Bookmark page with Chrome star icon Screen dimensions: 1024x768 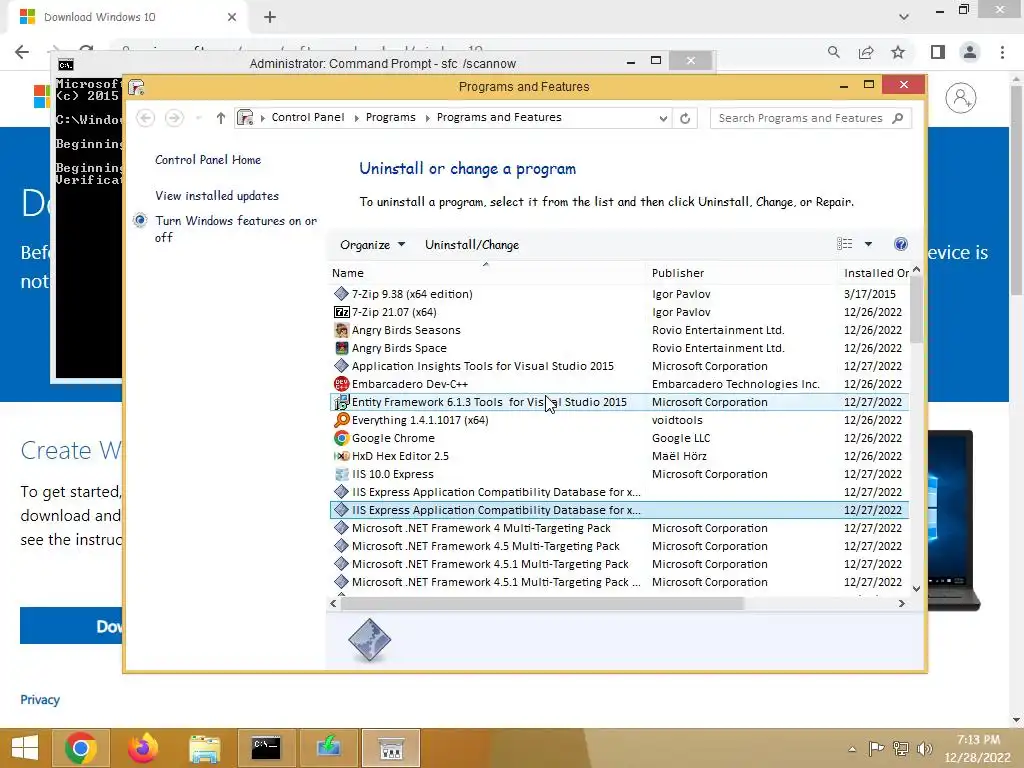899,52
